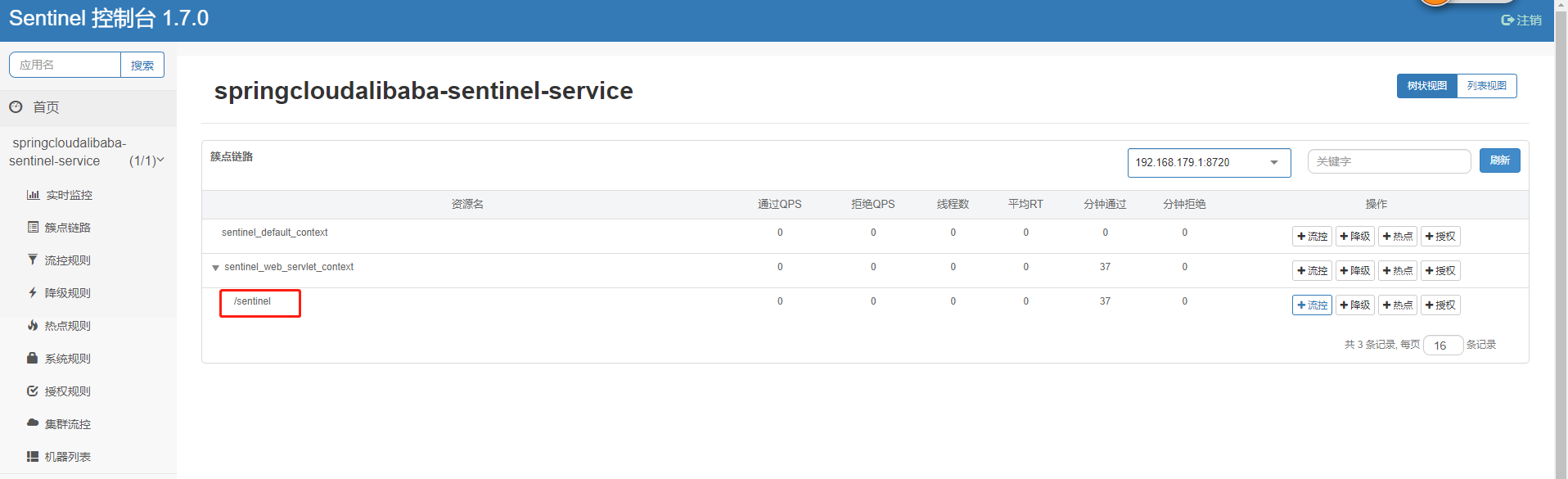Click the 机器列表 list icon
This screenshot has height=479, width=1568.
[x=33, y=456]
